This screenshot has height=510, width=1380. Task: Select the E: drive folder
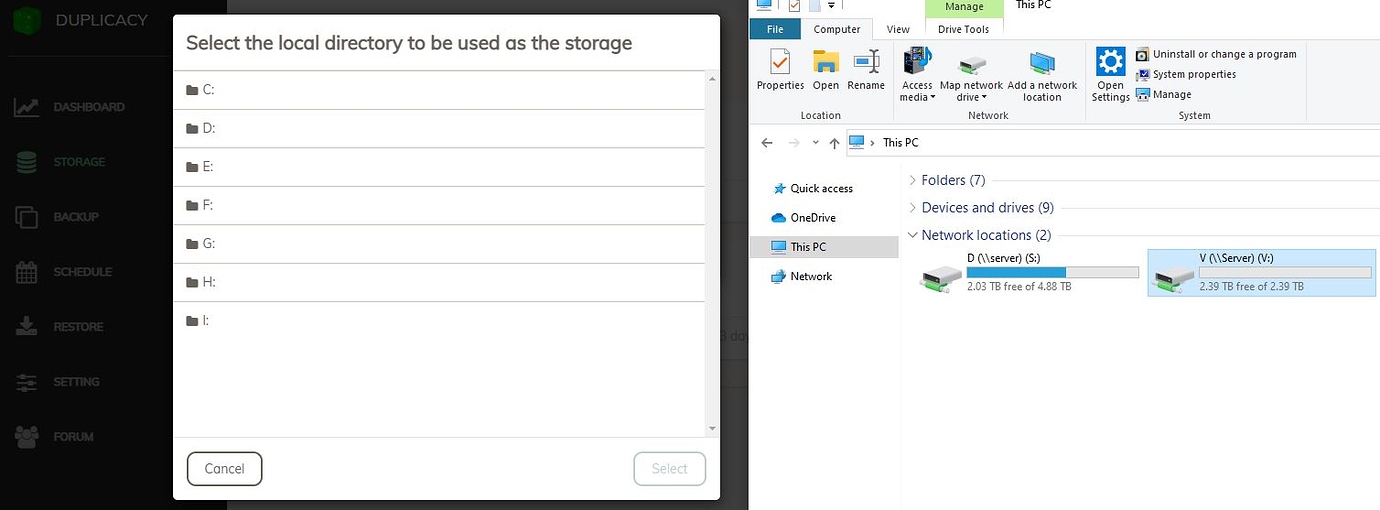(x=439, y=167)
